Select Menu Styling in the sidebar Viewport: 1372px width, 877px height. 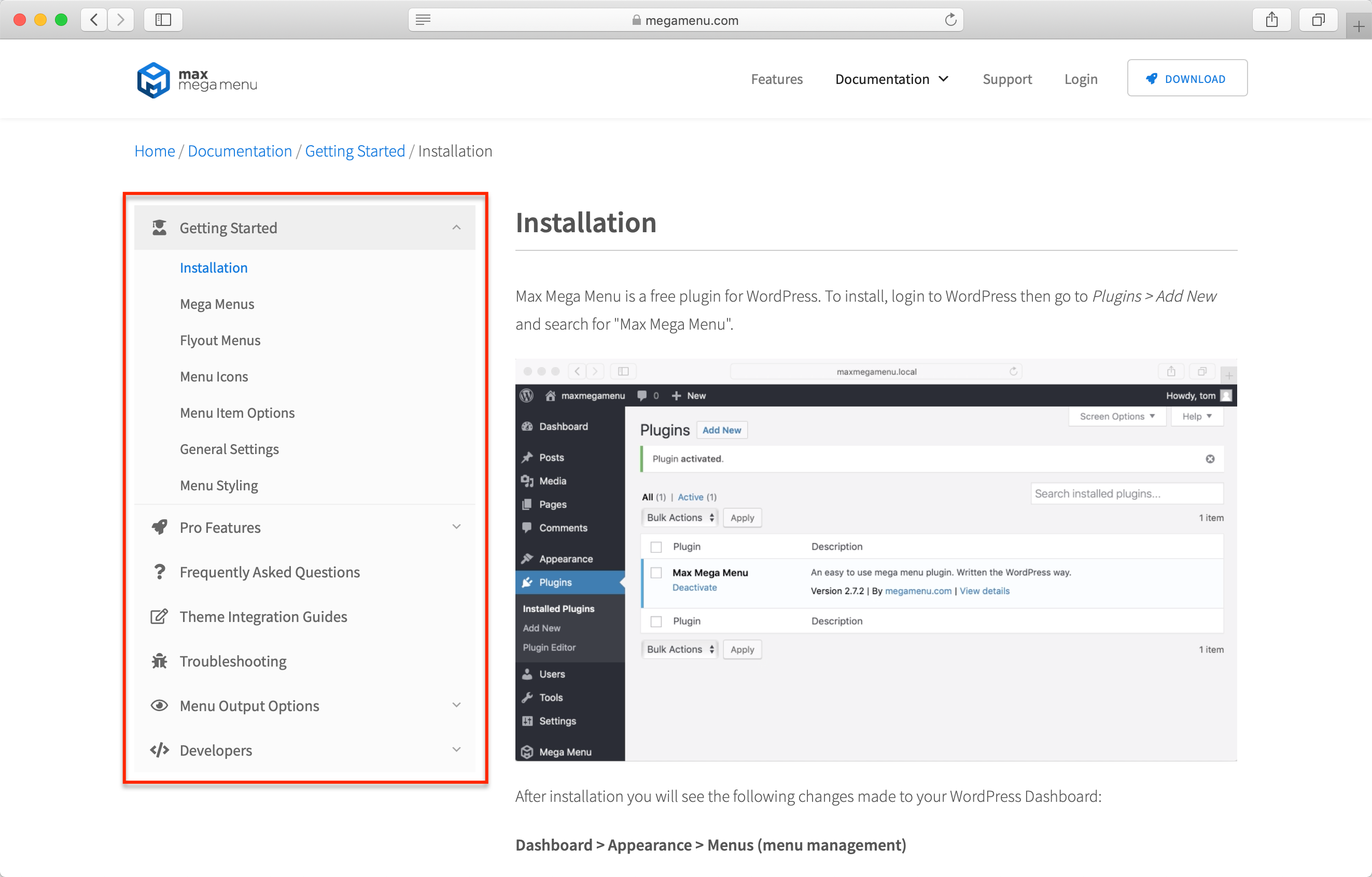[x=219, y=485]
